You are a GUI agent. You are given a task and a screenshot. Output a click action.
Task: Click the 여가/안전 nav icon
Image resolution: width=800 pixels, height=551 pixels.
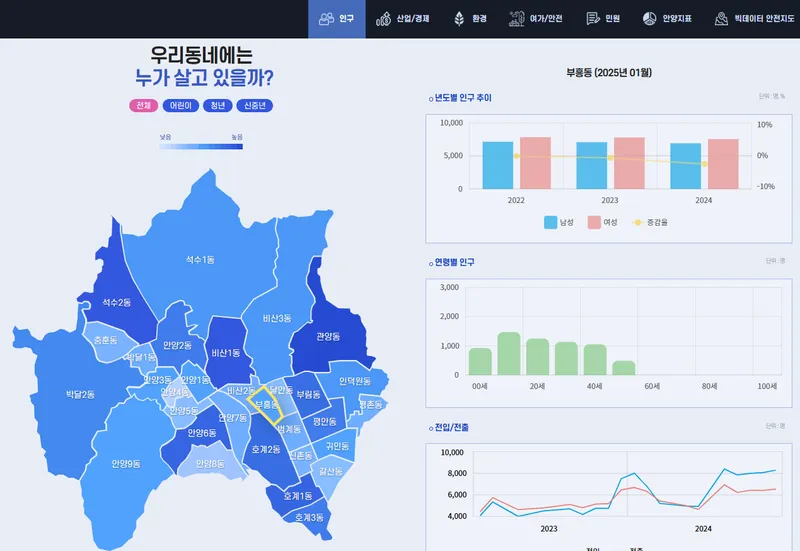pyautogui.click(x=516, y=19)
